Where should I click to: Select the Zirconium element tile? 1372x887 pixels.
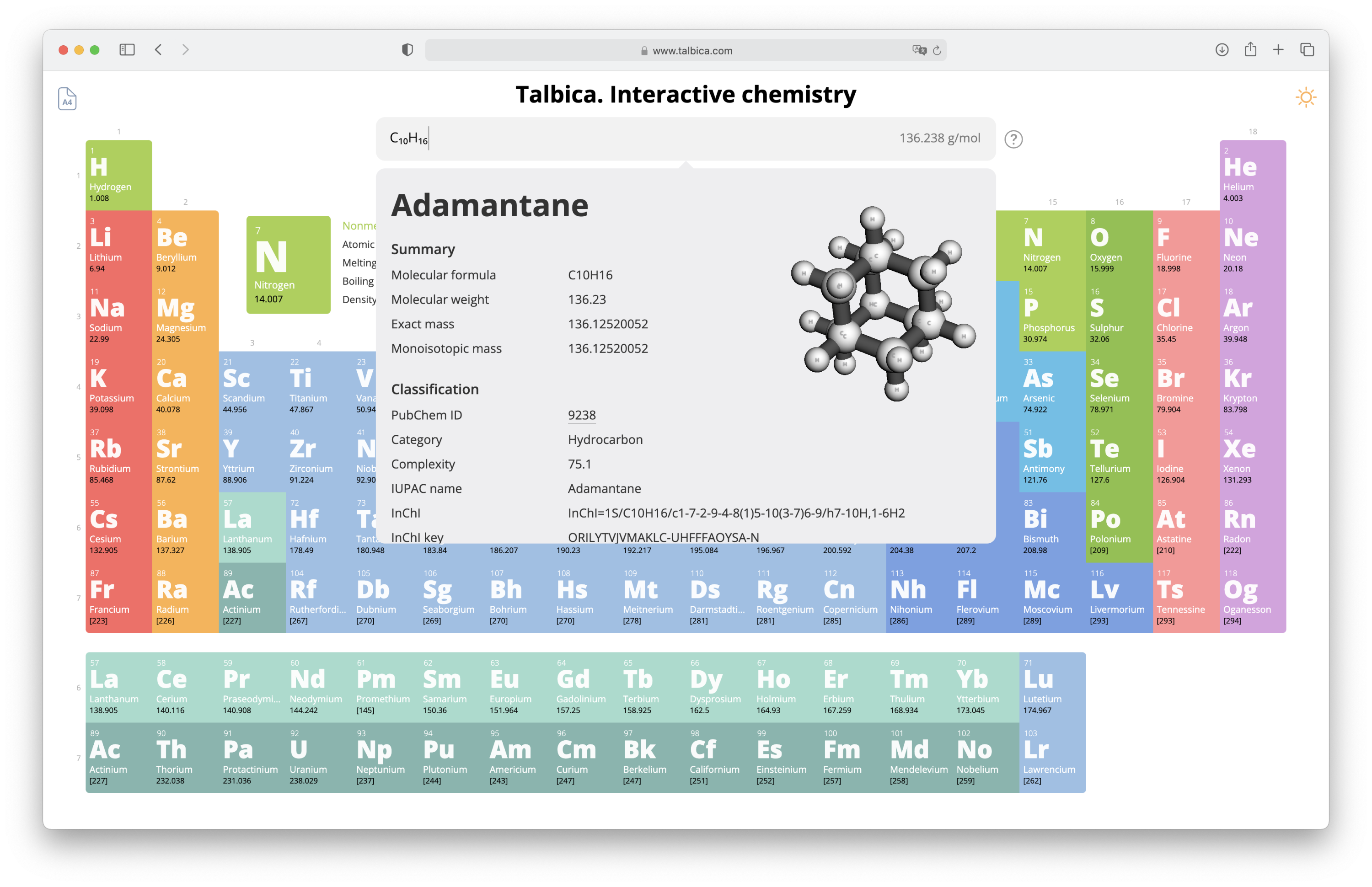tap(318, 457)
